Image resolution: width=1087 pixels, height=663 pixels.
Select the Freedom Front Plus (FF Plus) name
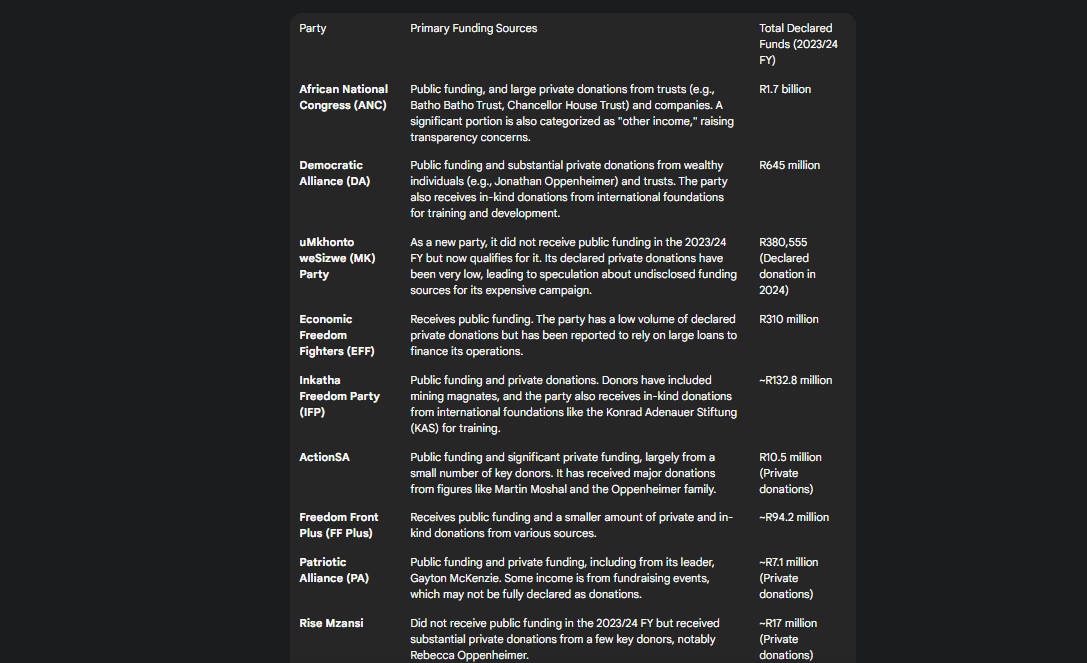[x=338, y=525]
